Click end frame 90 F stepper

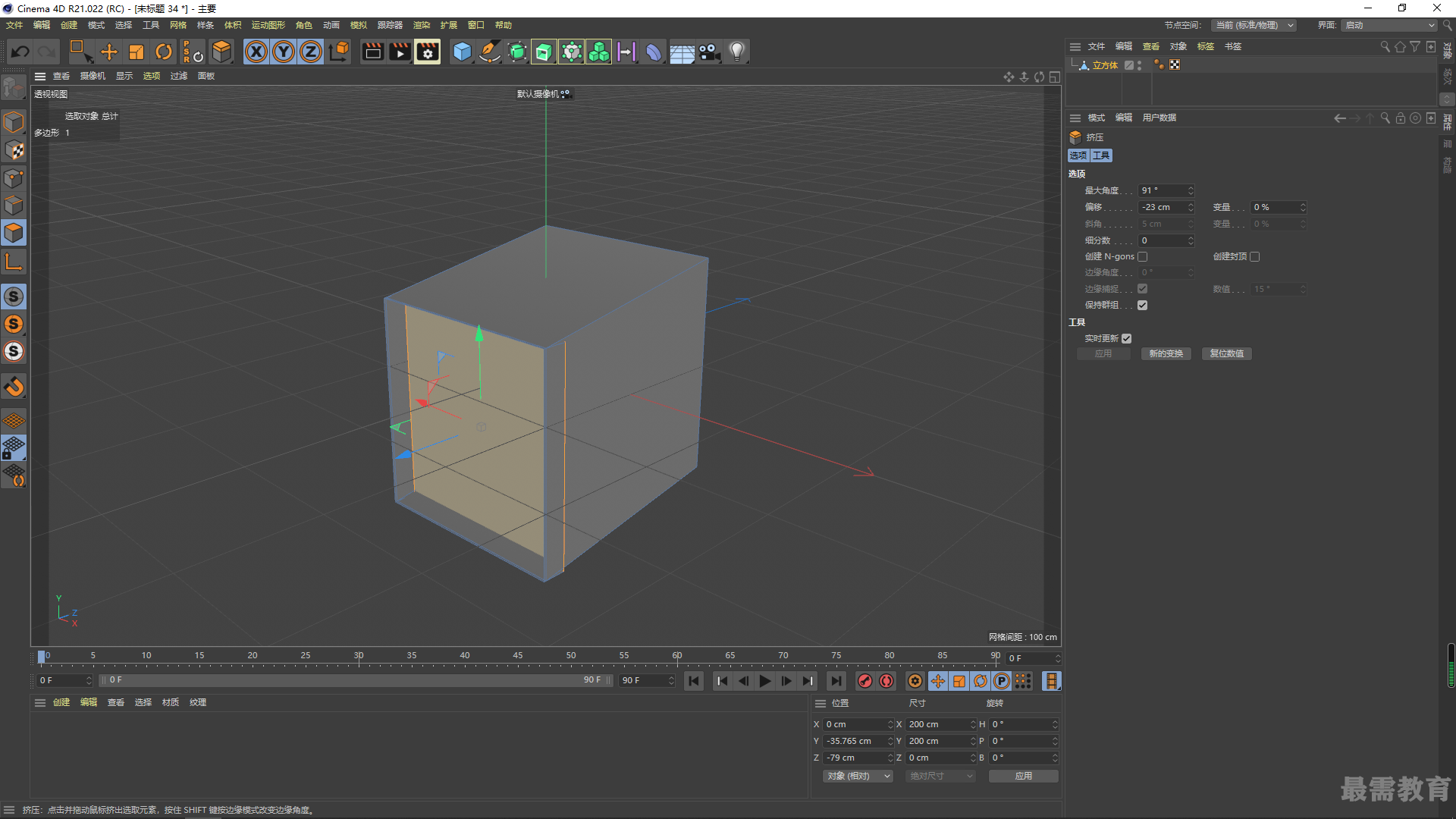(x=671, y=680)
